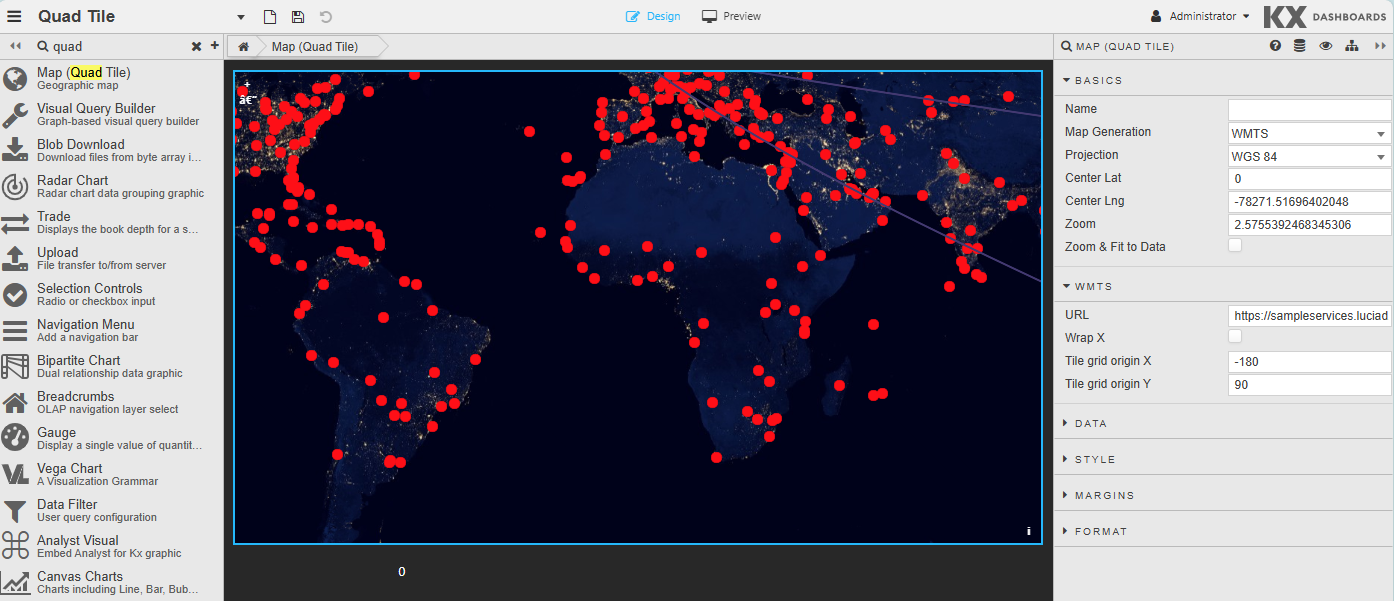This screenshot has height=601, width=1394.
Task: Click the sitemap hierarchy icon in properties header
Action: (x=1352, y=46)
